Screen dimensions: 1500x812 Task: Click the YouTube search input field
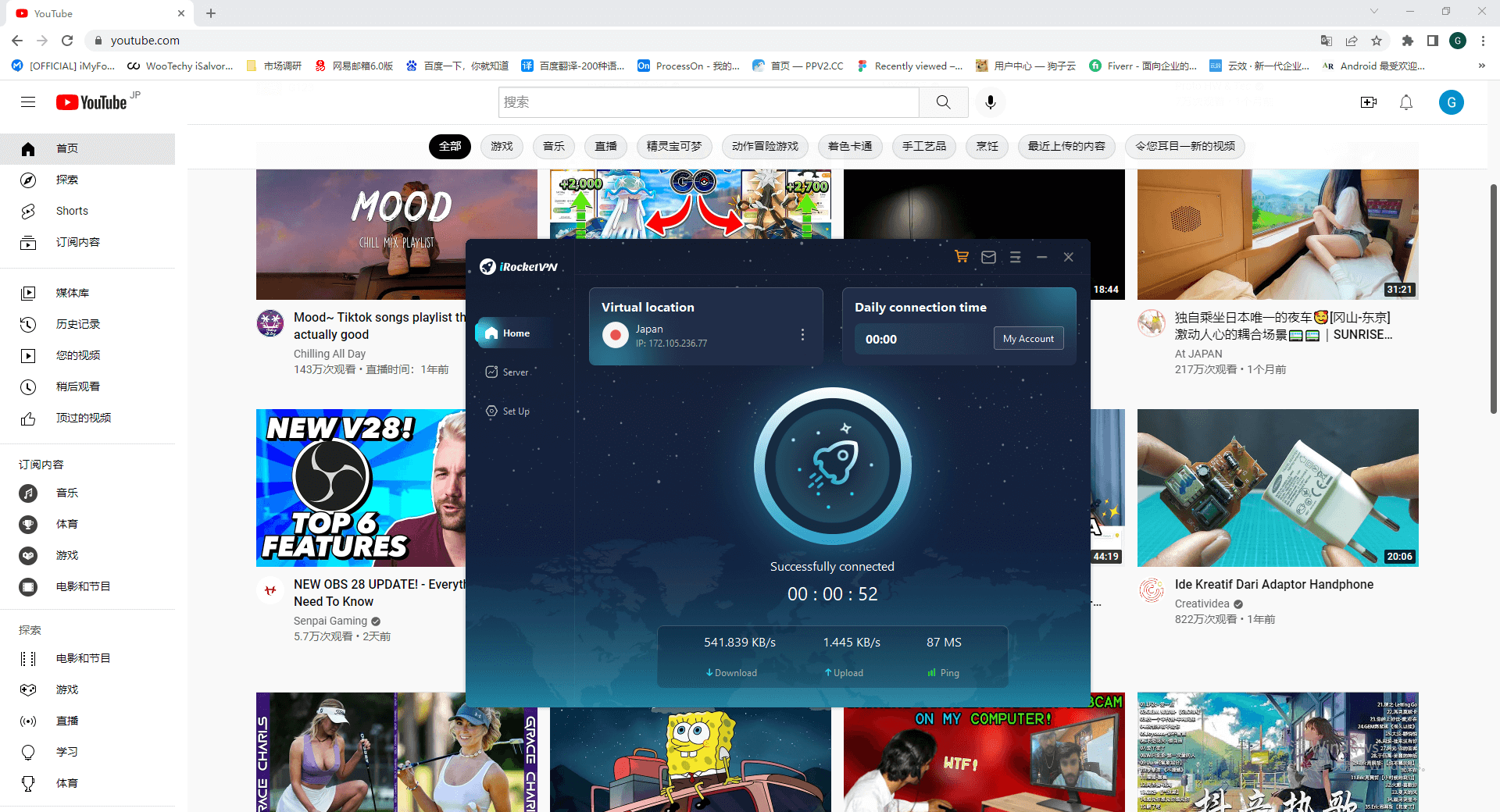(x=709, y=102)
